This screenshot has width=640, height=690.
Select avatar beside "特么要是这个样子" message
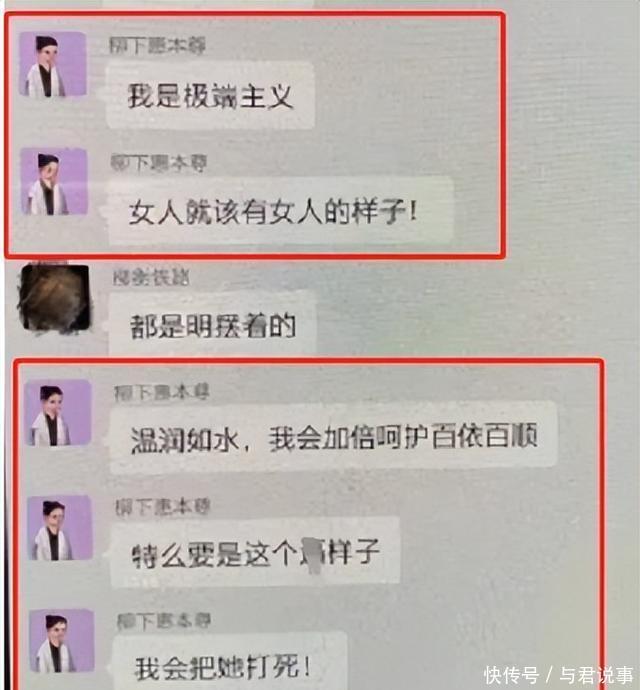(x=60, y=528)
